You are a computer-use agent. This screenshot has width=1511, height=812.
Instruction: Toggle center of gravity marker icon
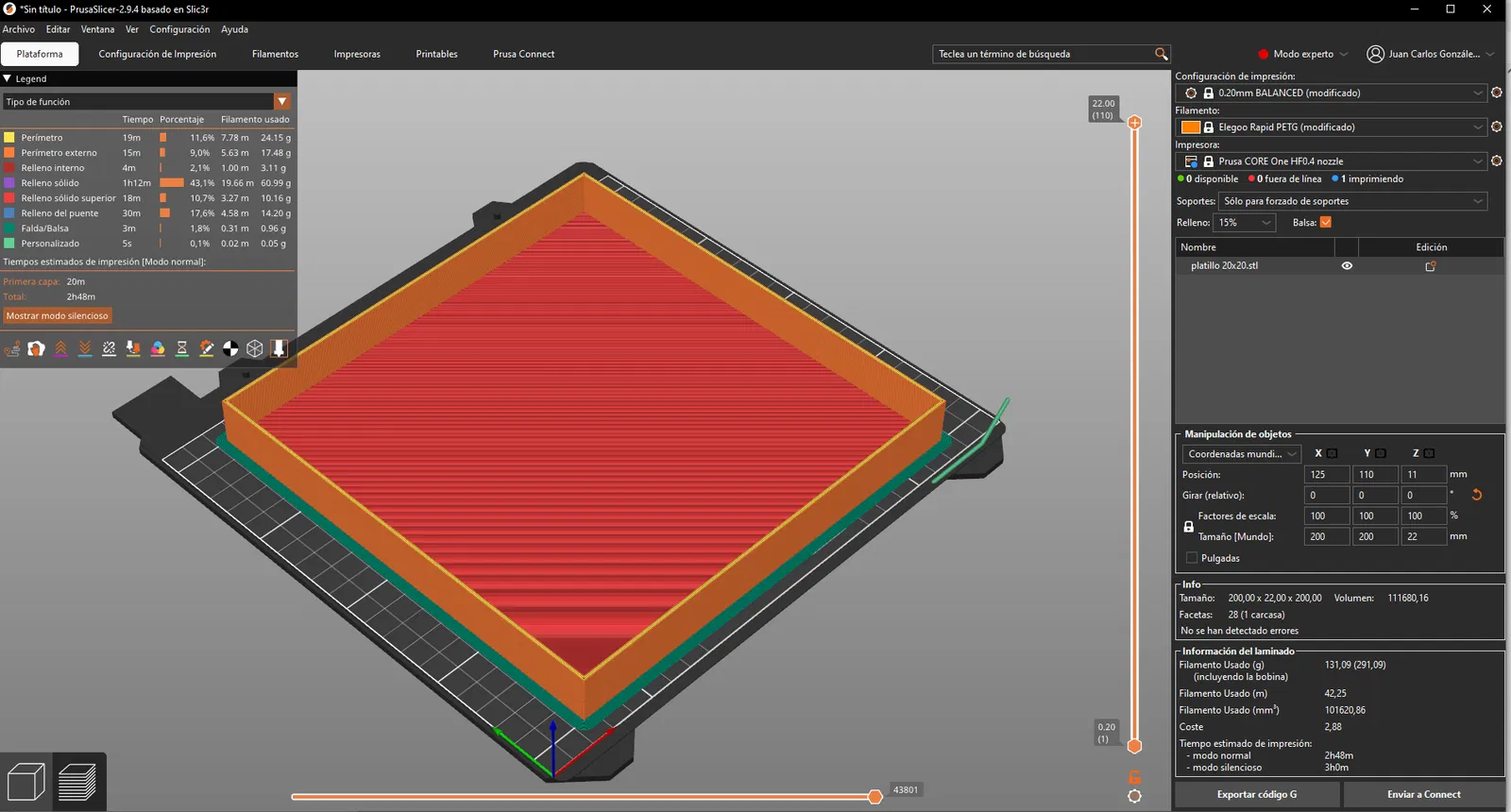click(x=230, y=348)
